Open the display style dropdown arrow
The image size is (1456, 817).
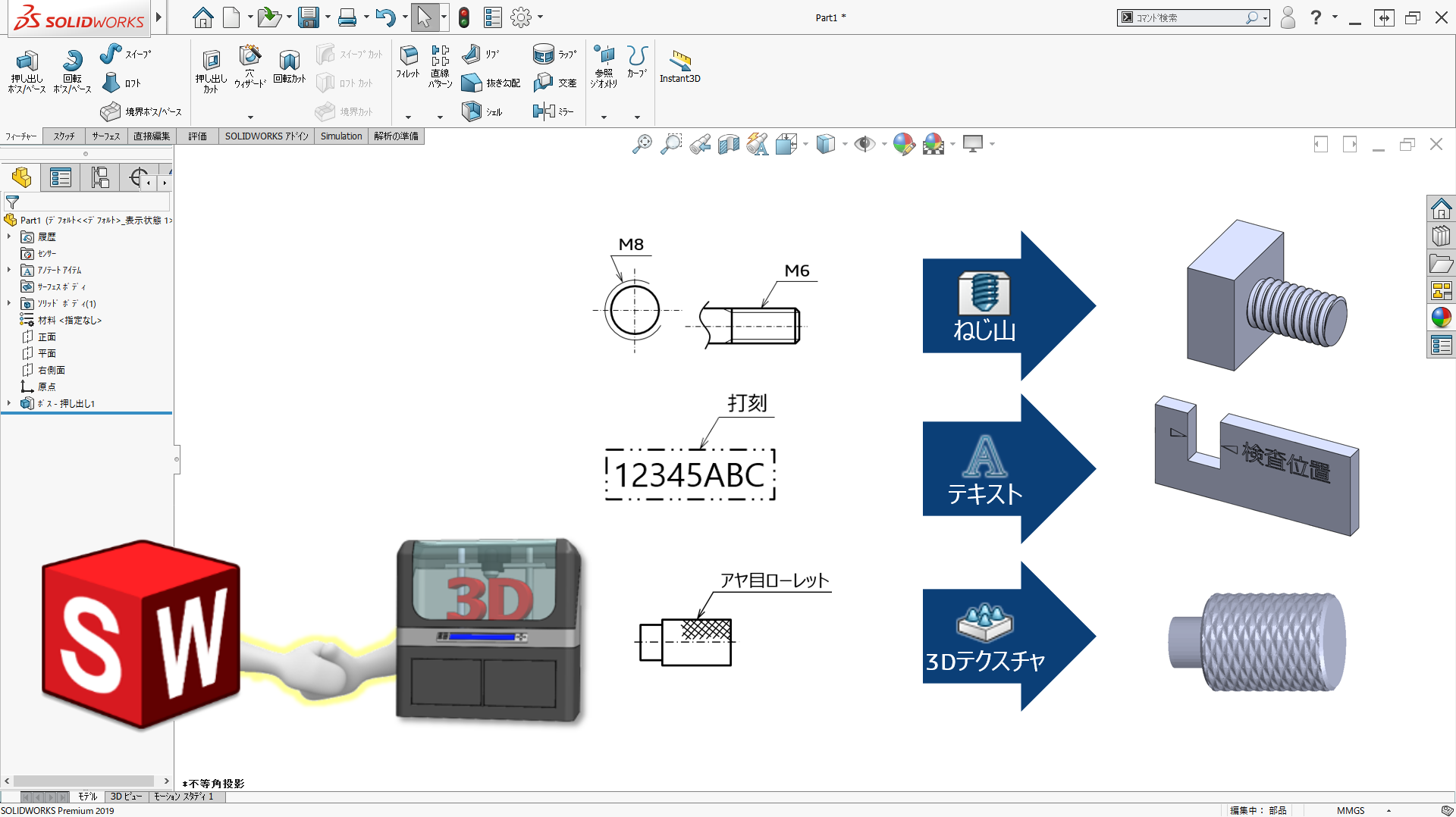point(844,144)
